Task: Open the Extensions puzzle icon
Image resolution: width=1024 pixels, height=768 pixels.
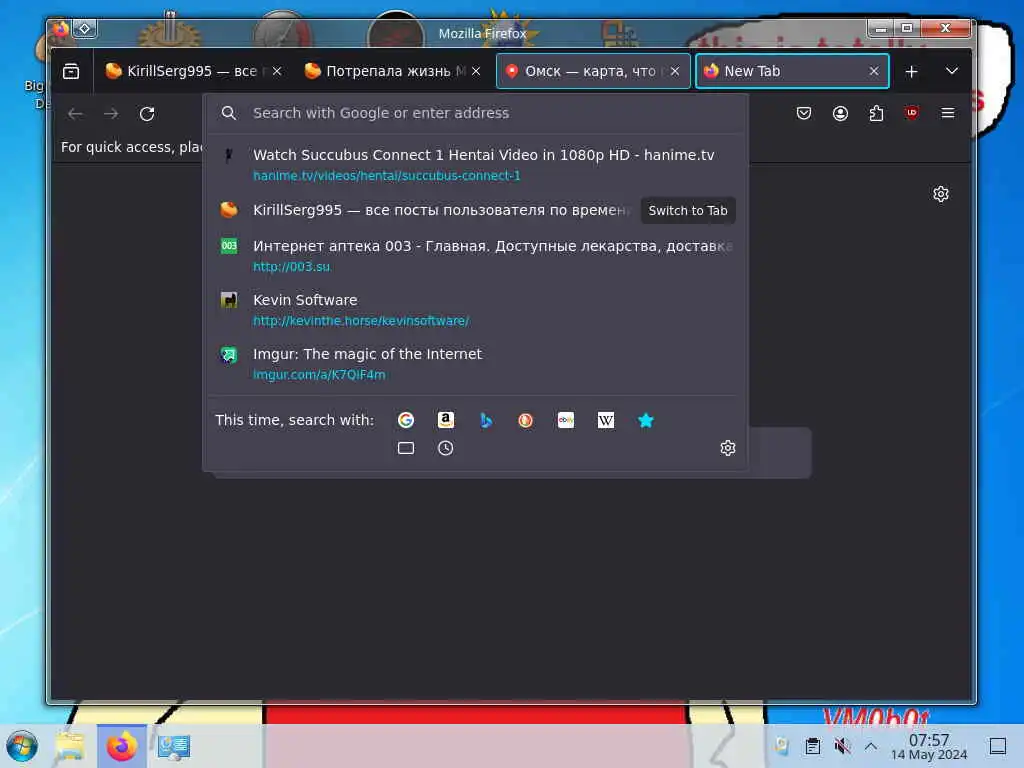Action: [876, 113]
